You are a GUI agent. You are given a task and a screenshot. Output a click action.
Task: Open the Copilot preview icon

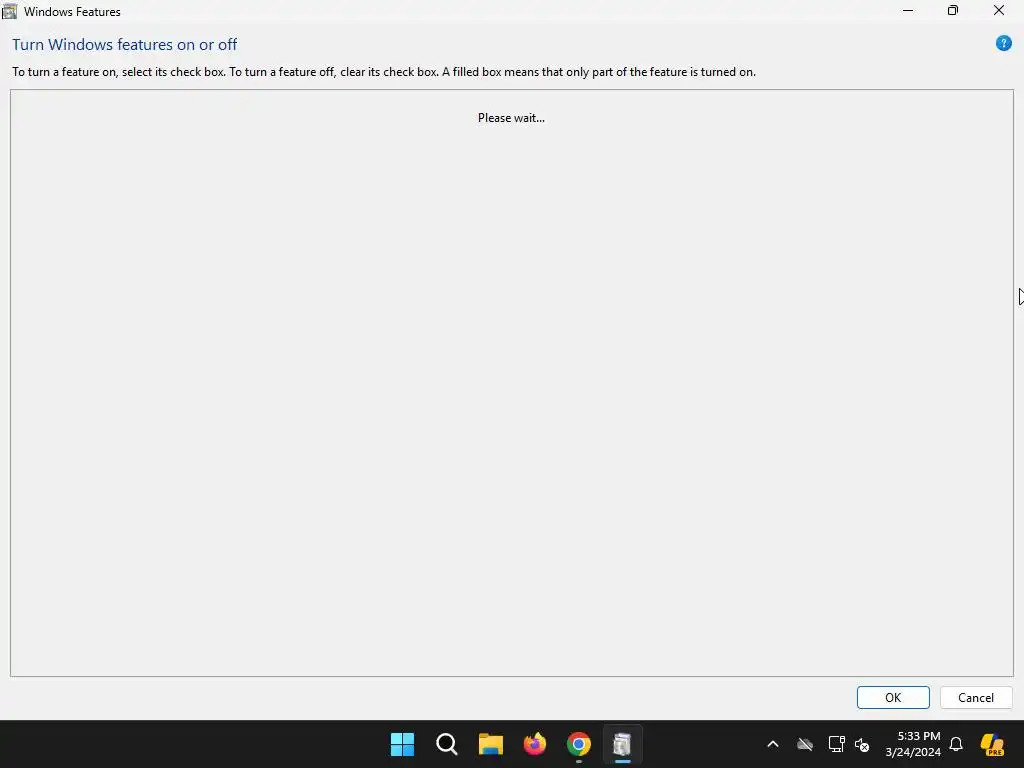[992, 744]
